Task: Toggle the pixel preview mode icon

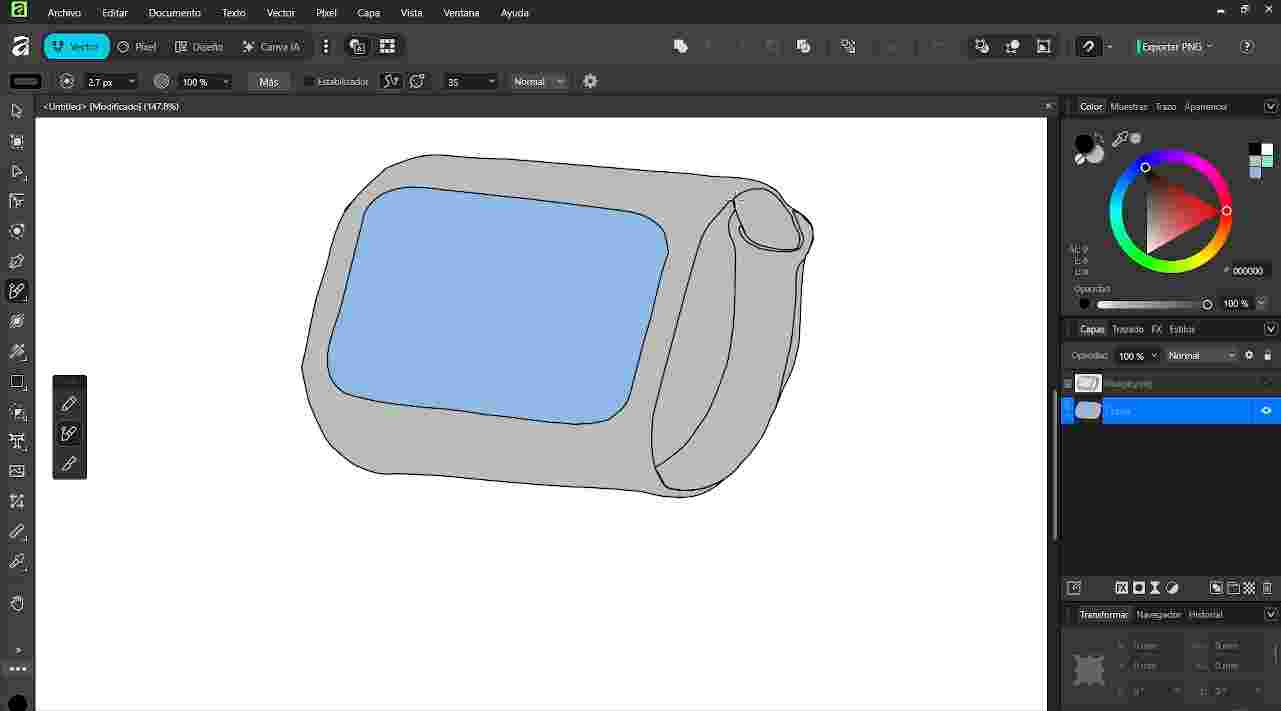Action: click(x=358, y=46)
